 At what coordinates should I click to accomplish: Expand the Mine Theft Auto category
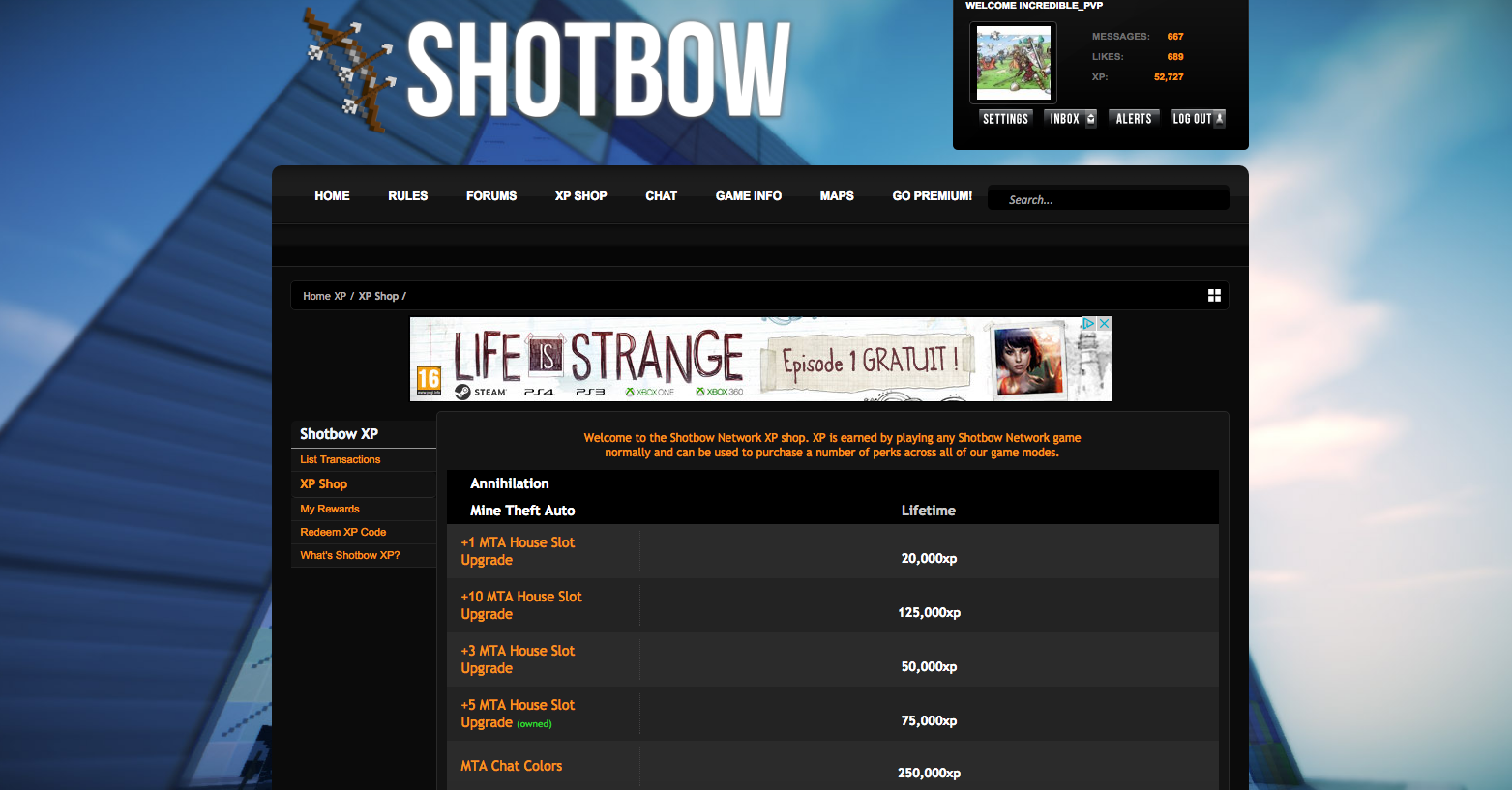(x=522, y=511)
